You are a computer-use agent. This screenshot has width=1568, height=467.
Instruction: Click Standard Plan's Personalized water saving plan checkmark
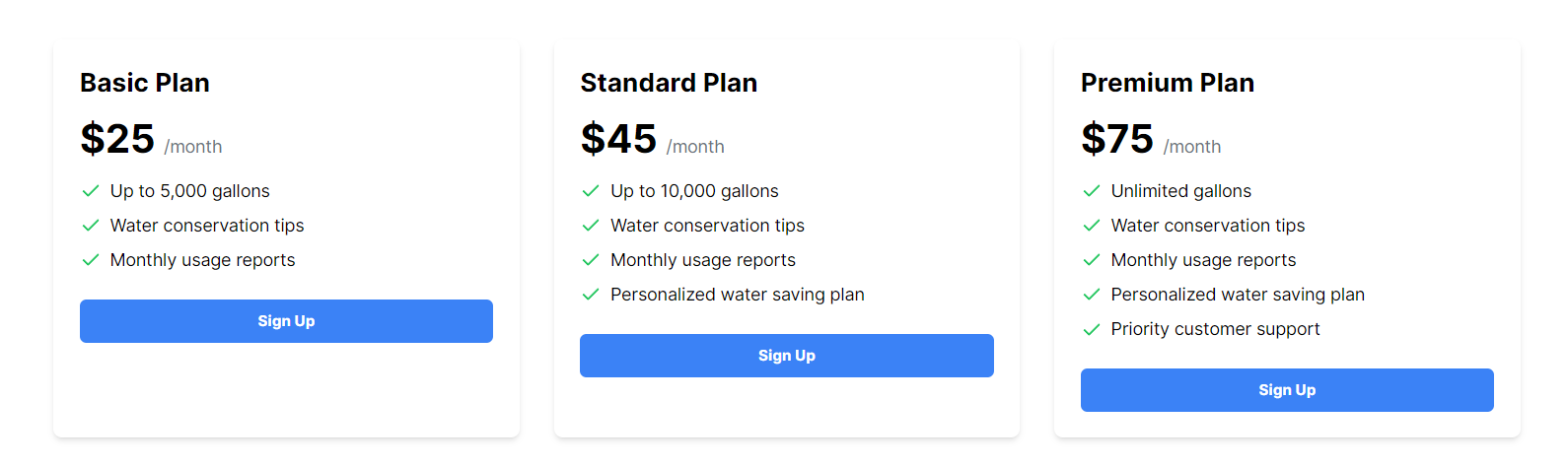pyautogui.click(x=591, y=295)
